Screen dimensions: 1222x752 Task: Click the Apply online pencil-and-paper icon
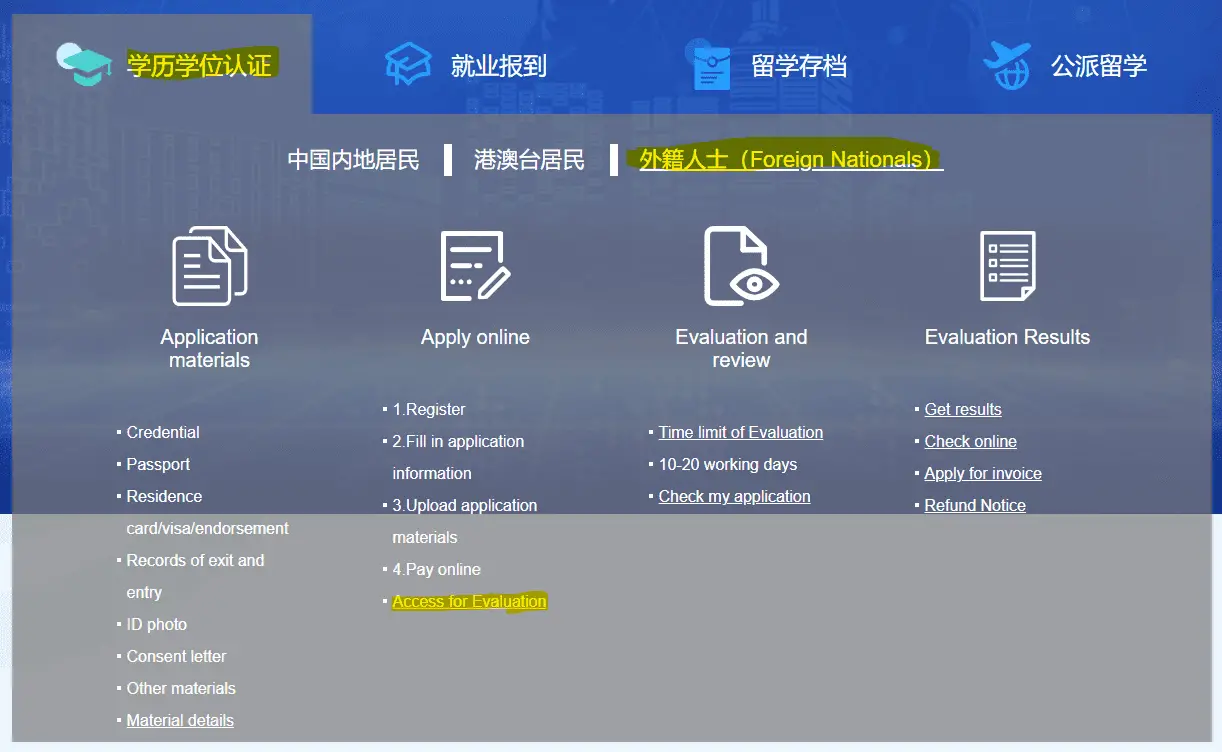click(475, 263)
